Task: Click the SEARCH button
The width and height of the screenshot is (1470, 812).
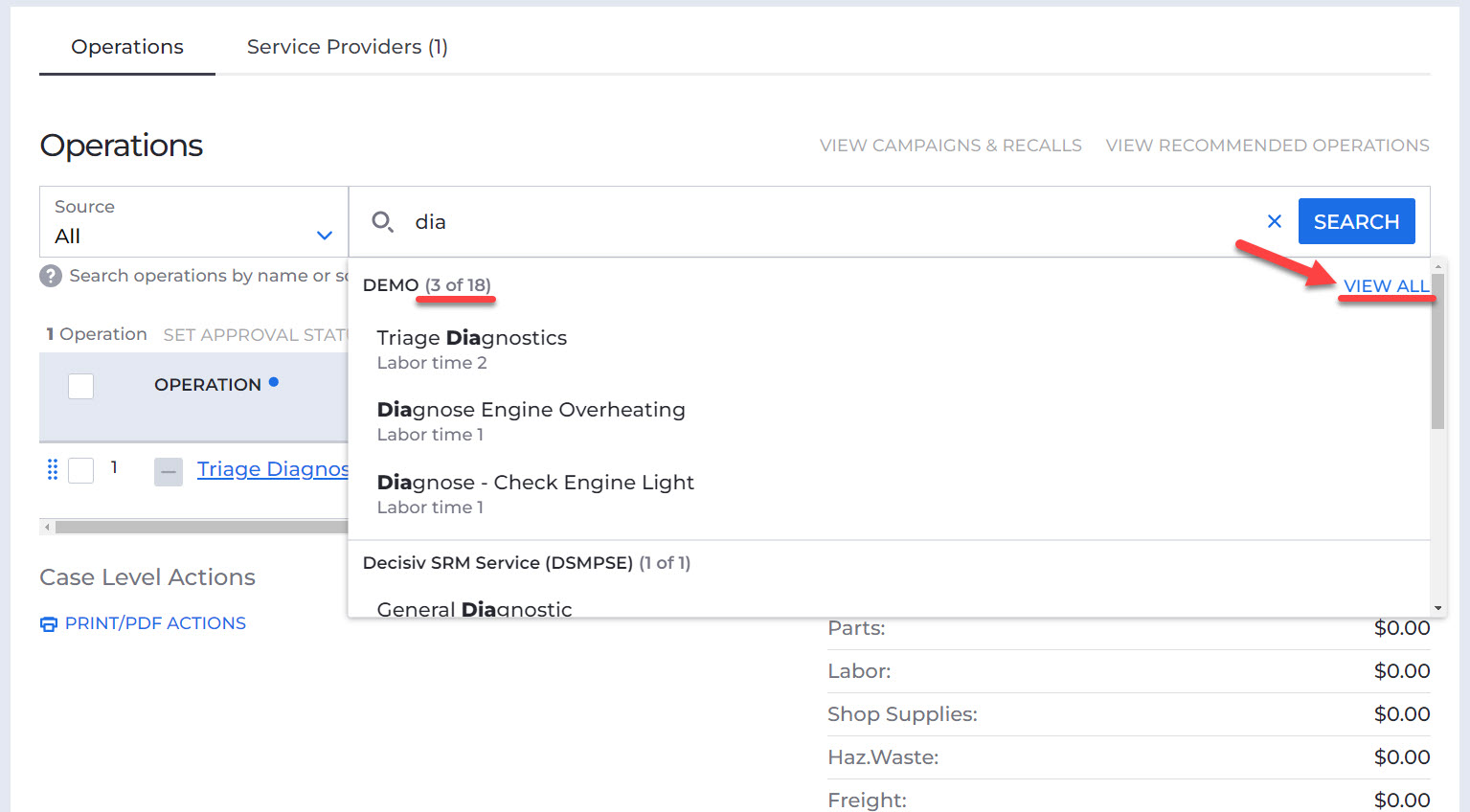Action: pyautogui.click(x=1356, y=221)
